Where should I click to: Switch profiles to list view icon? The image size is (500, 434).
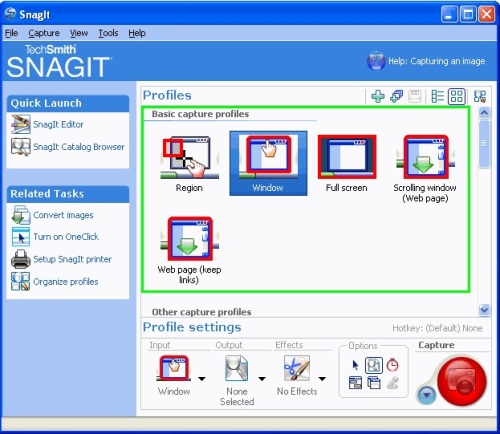tap(437, 97)
